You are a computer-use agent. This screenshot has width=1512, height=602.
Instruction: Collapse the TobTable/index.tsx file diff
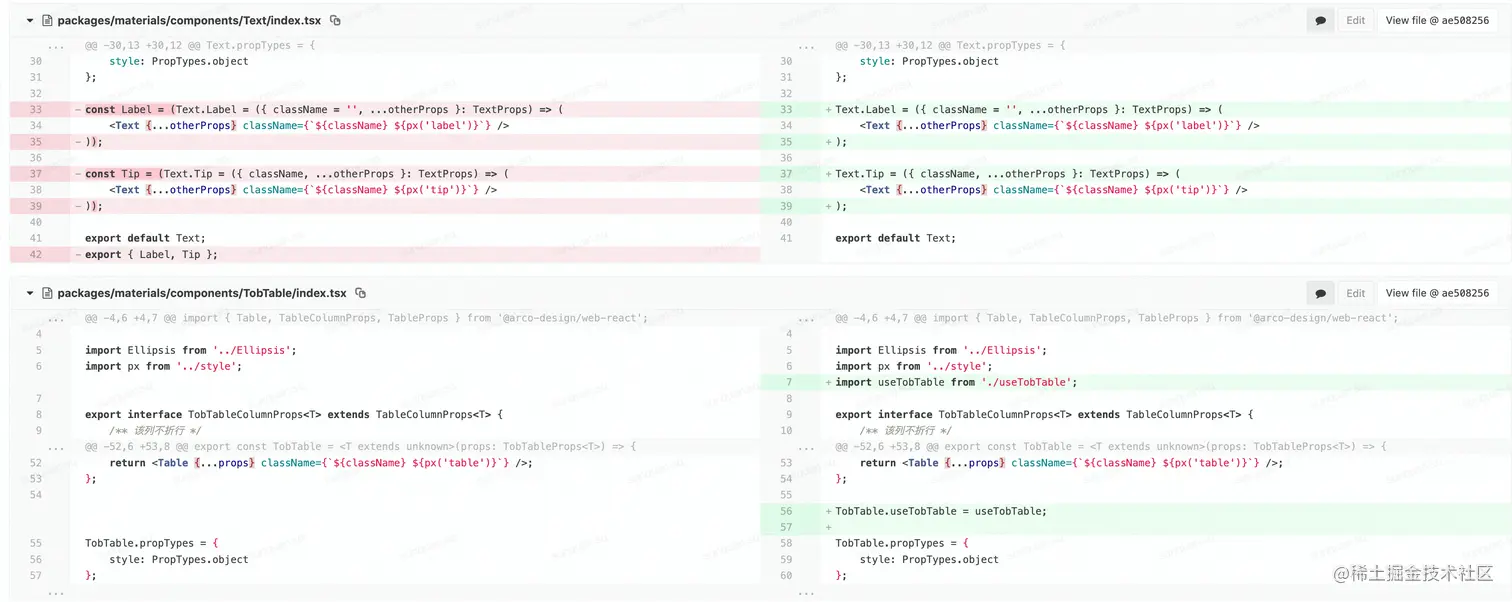click(x=30, y=293)
